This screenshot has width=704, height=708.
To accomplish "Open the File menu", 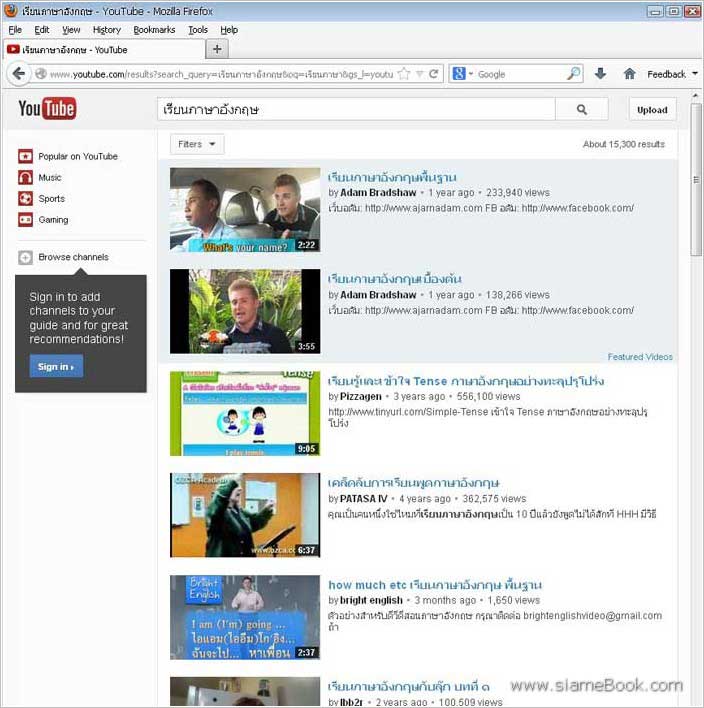I will pos(15,30).
